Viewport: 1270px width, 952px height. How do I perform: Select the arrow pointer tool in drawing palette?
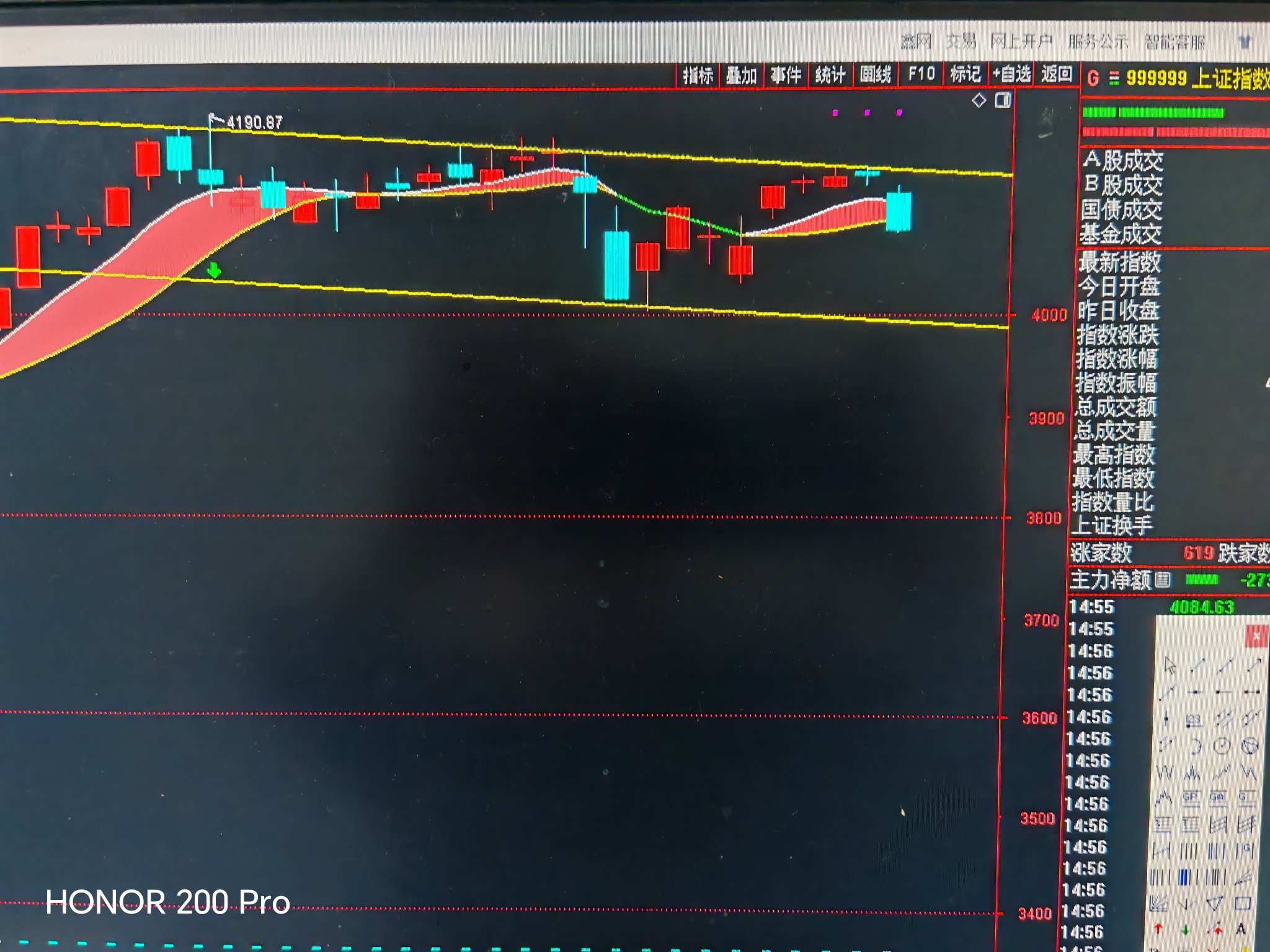(1170, 666)
